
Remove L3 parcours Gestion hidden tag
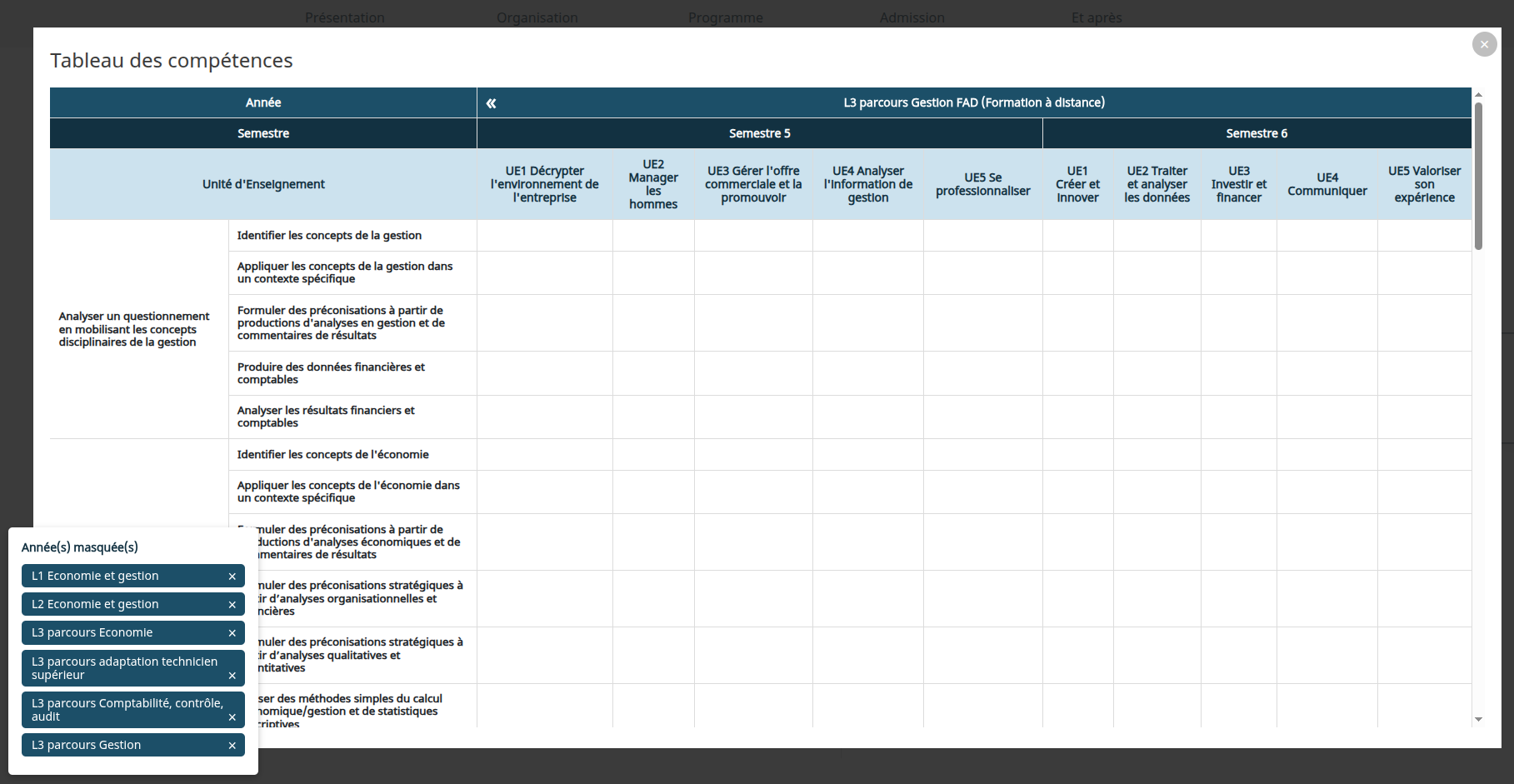232,746
